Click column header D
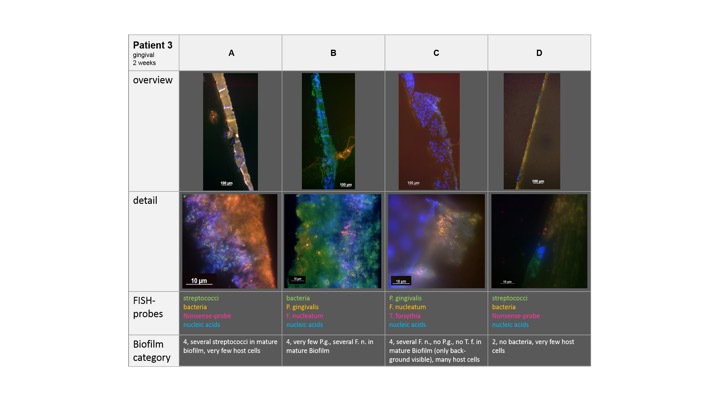The image size is (720, 405). coord(539,52)
